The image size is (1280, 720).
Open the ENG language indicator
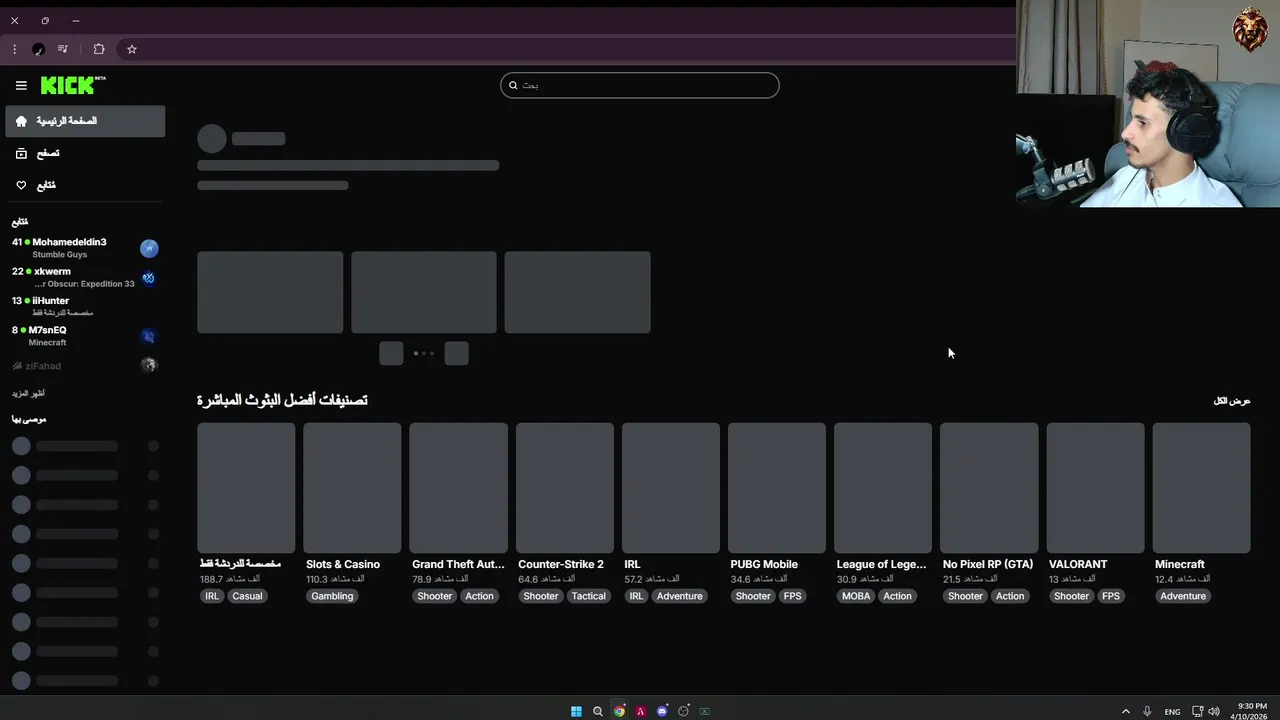click(1172, 712)
